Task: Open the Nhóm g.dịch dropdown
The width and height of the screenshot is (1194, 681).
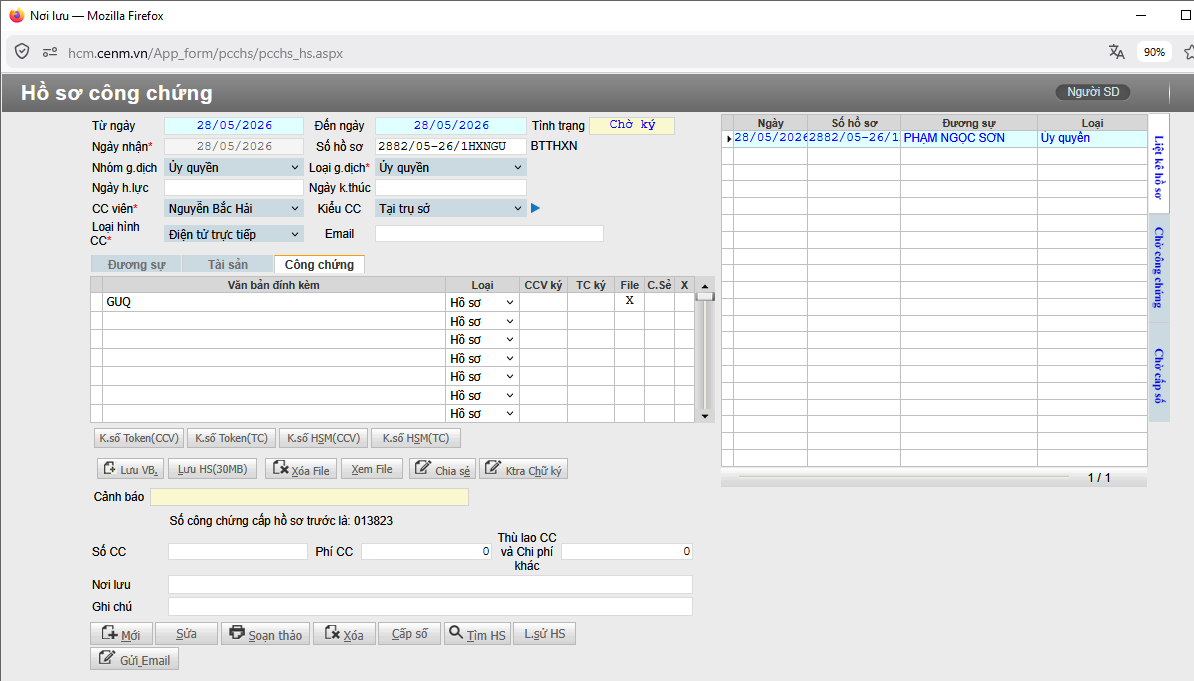Action: point(233,168)
